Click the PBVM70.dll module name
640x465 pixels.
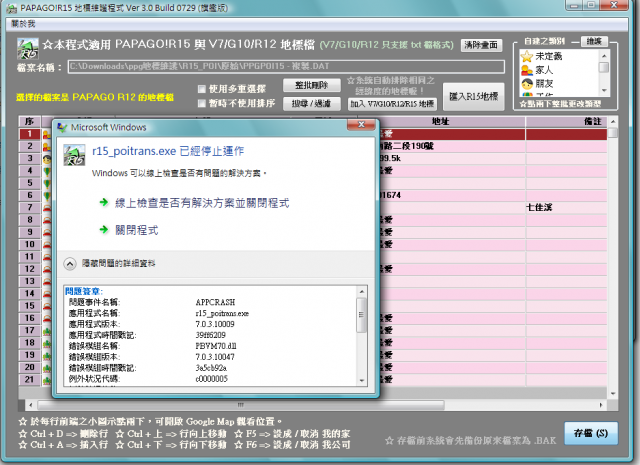point(216,346)
